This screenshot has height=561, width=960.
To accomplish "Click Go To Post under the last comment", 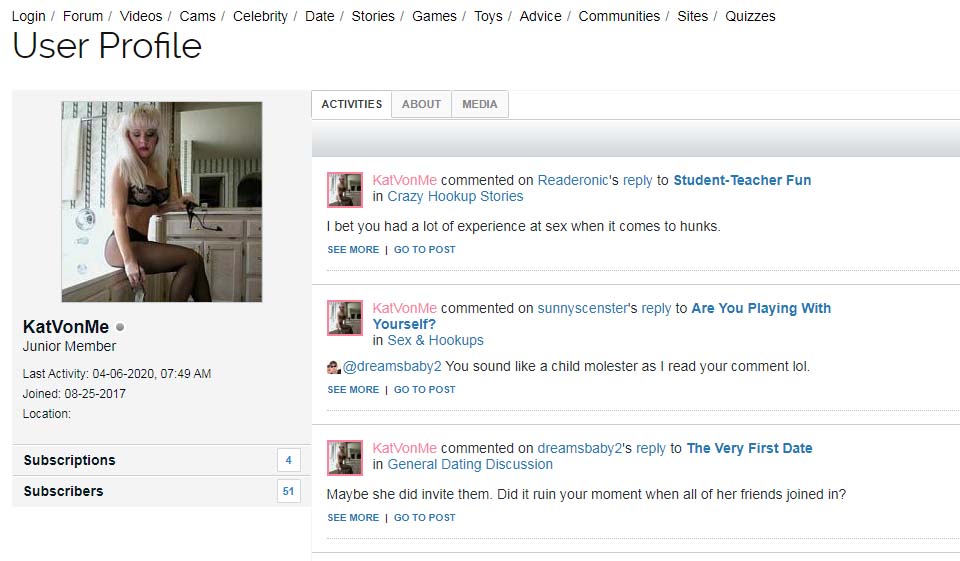I will (424, 518).
